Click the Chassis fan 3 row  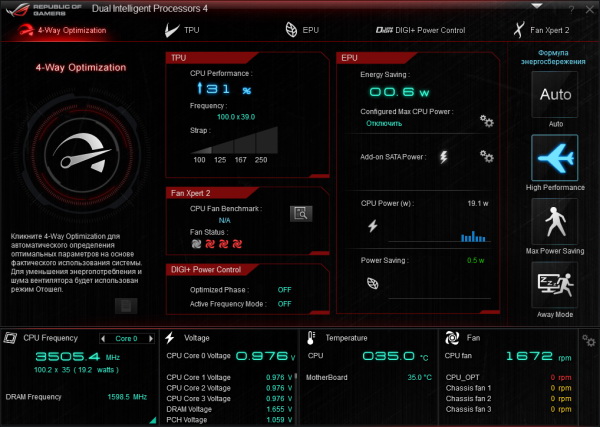[509, 409]
